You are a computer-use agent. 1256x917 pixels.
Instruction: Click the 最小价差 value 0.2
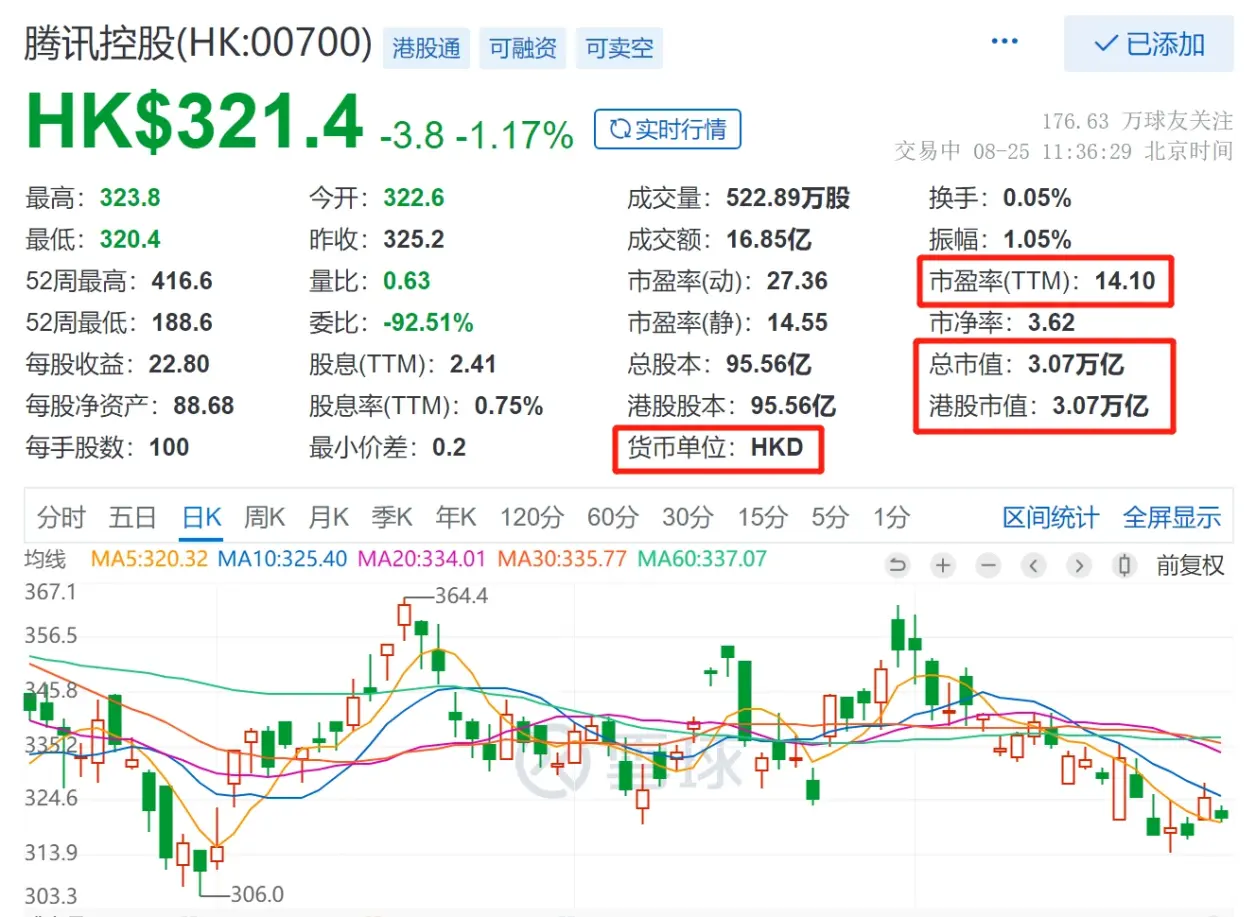[449, 447]
